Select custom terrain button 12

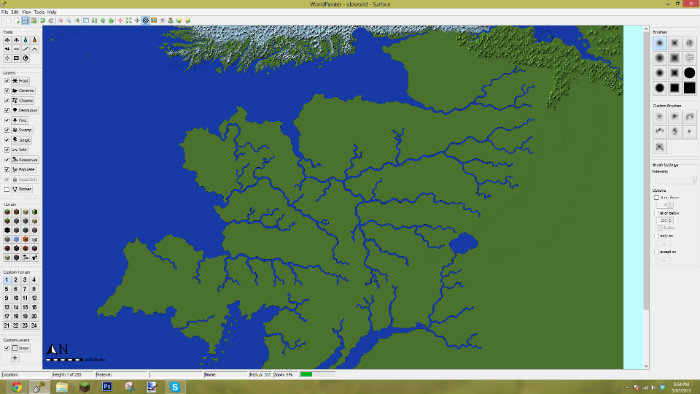34,298
